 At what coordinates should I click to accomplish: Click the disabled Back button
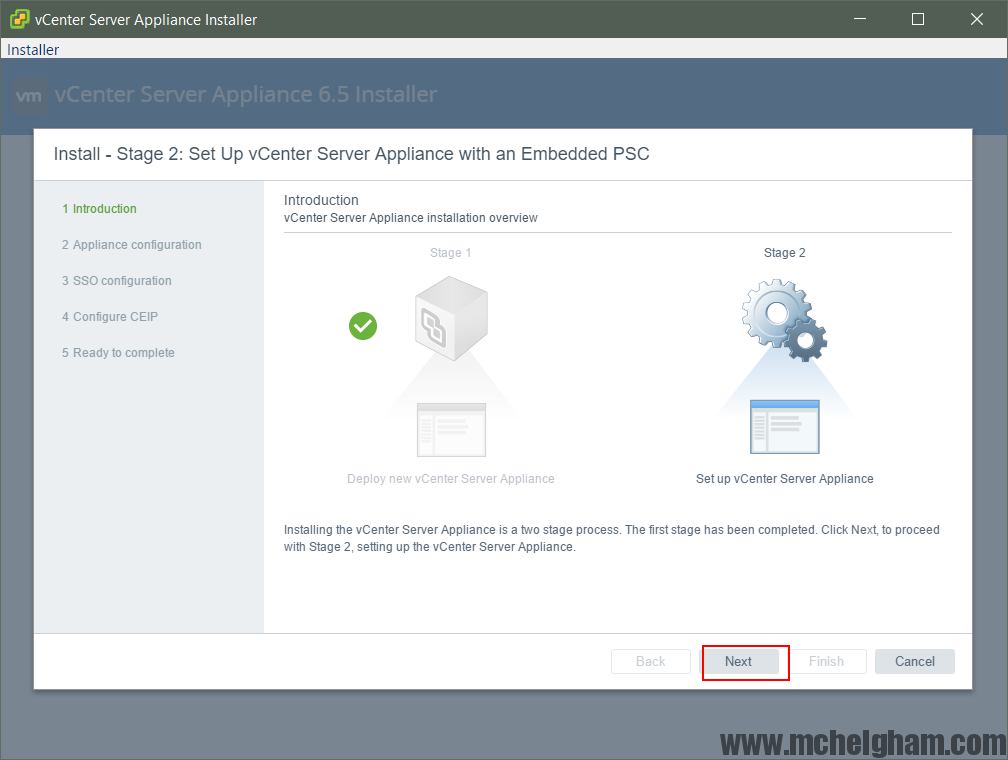(x=651, y=662)
